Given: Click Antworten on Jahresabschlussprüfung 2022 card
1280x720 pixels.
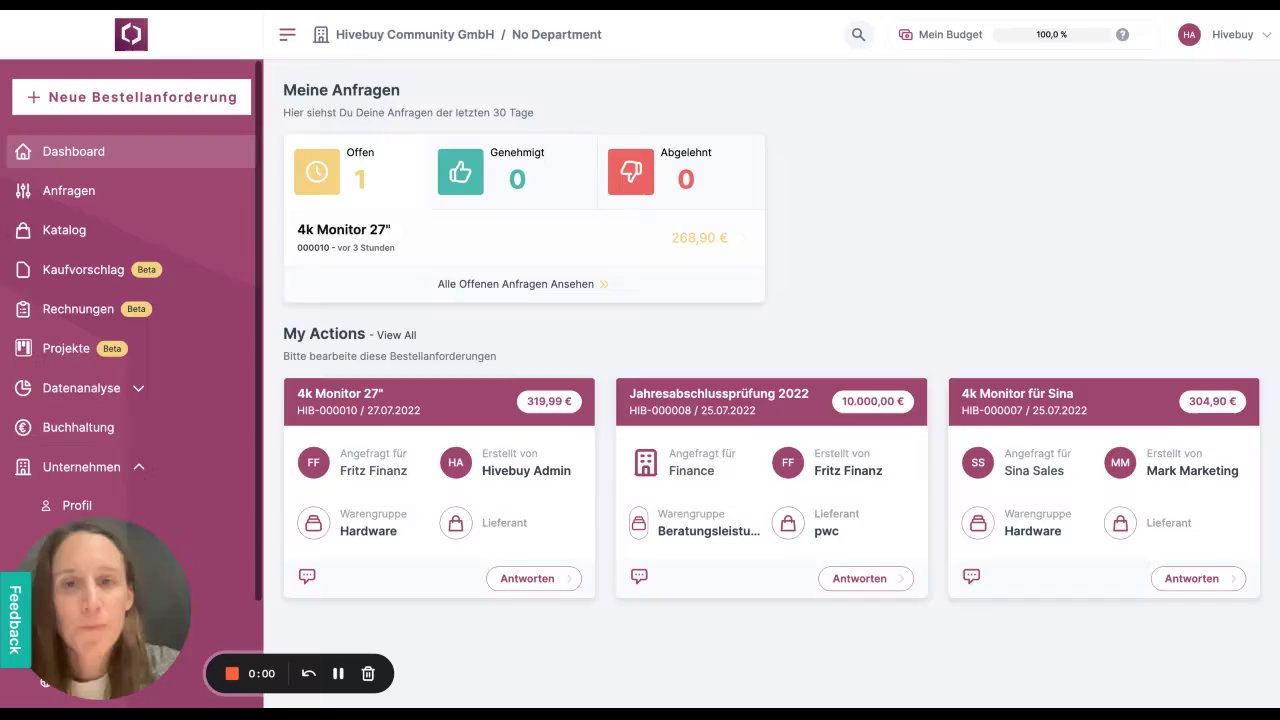Looking at the screenshot, I should click(x=866, y=578).
